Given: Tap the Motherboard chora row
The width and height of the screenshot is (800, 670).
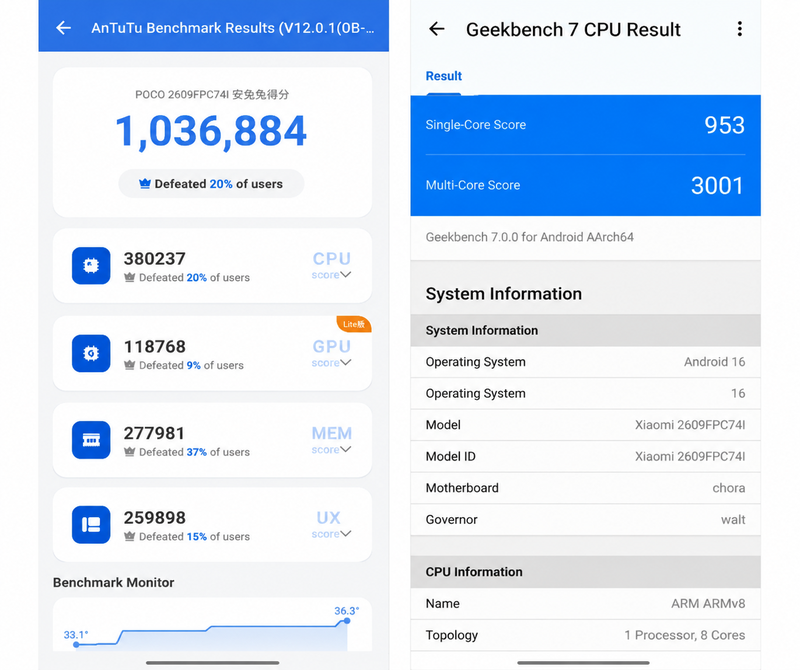Looking at the screenshot, I should (x=585, y=488).
